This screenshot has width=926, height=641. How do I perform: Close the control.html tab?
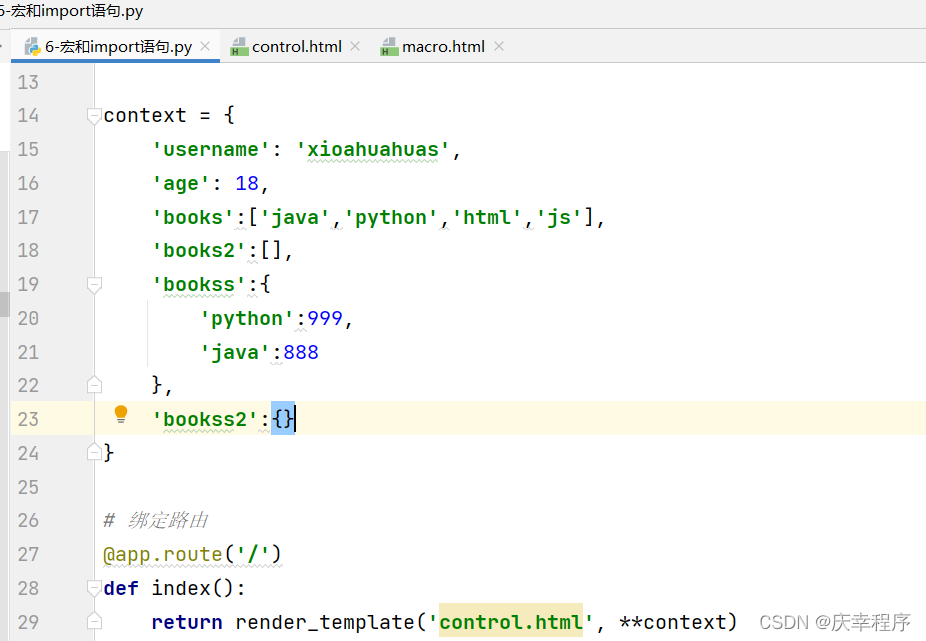355,46
